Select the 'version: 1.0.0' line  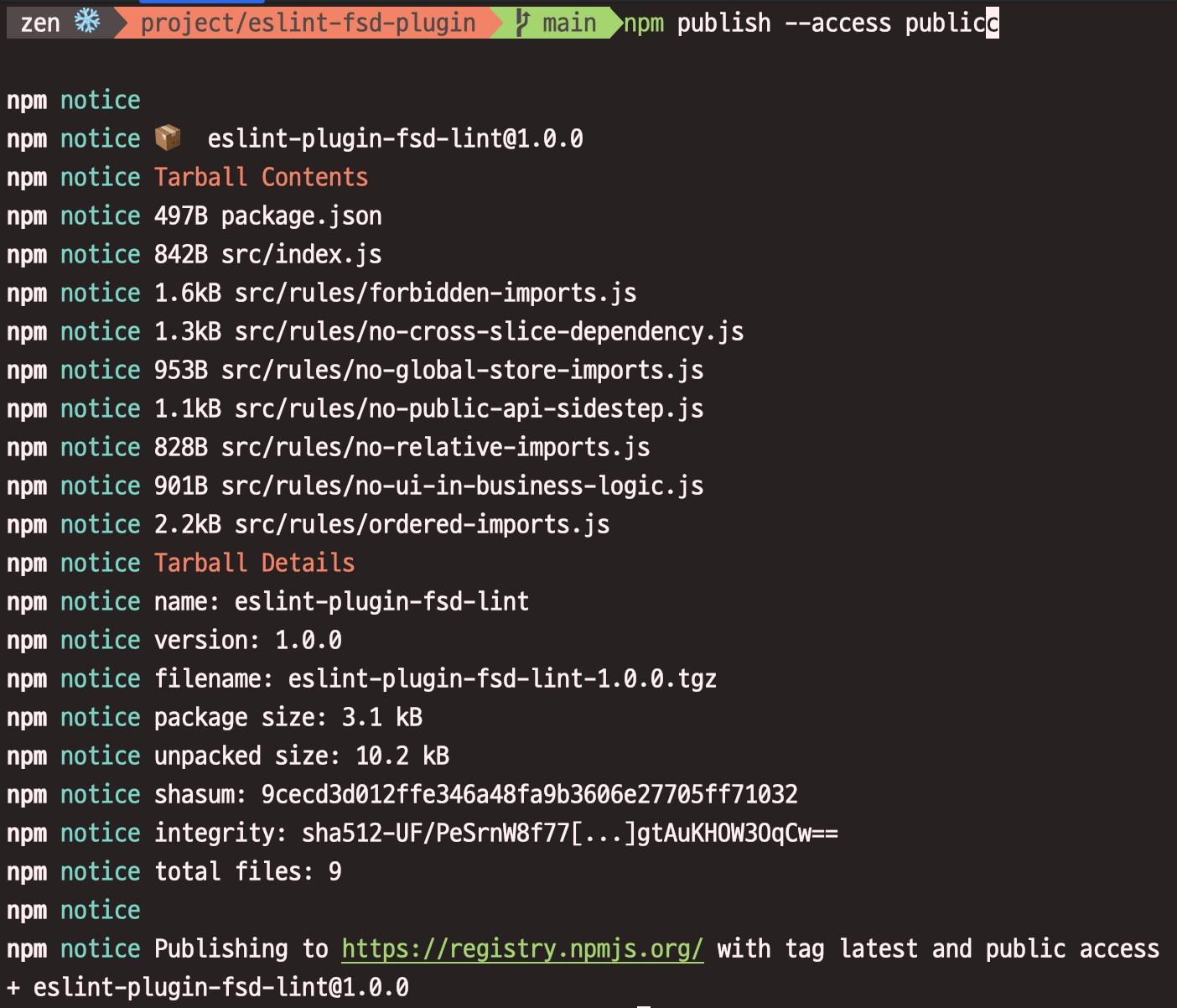248,640
